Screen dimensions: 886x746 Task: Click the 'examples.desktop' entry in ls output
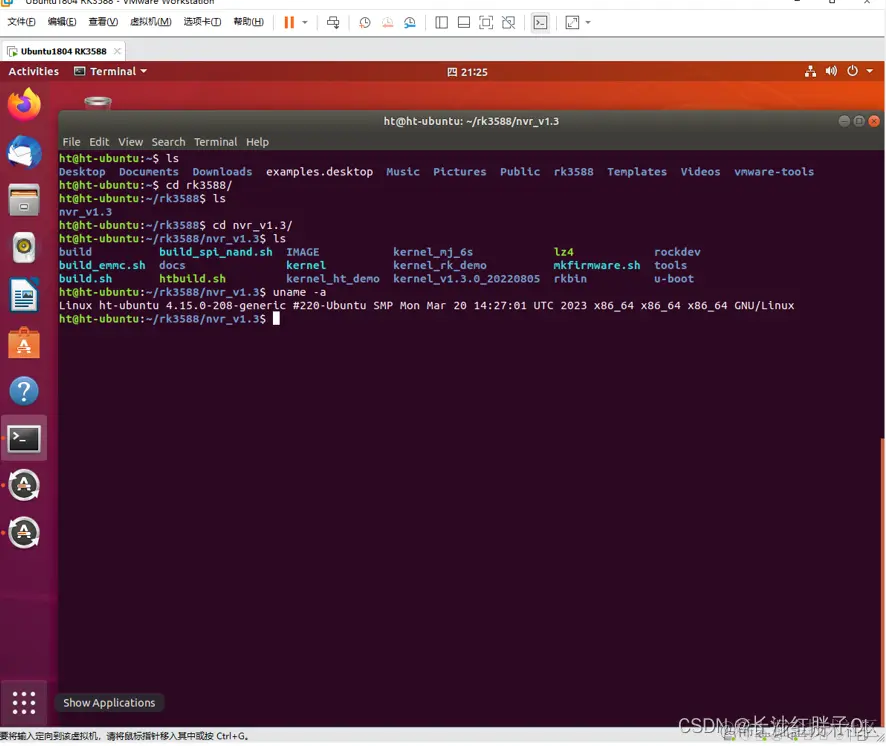click(319, 172)
